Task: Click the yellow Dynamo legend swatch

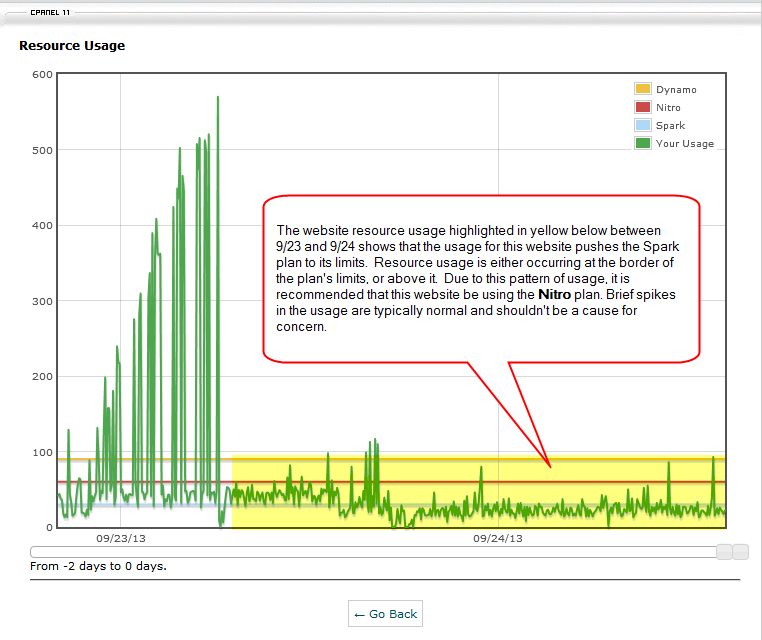Action: tap(642, 90)
